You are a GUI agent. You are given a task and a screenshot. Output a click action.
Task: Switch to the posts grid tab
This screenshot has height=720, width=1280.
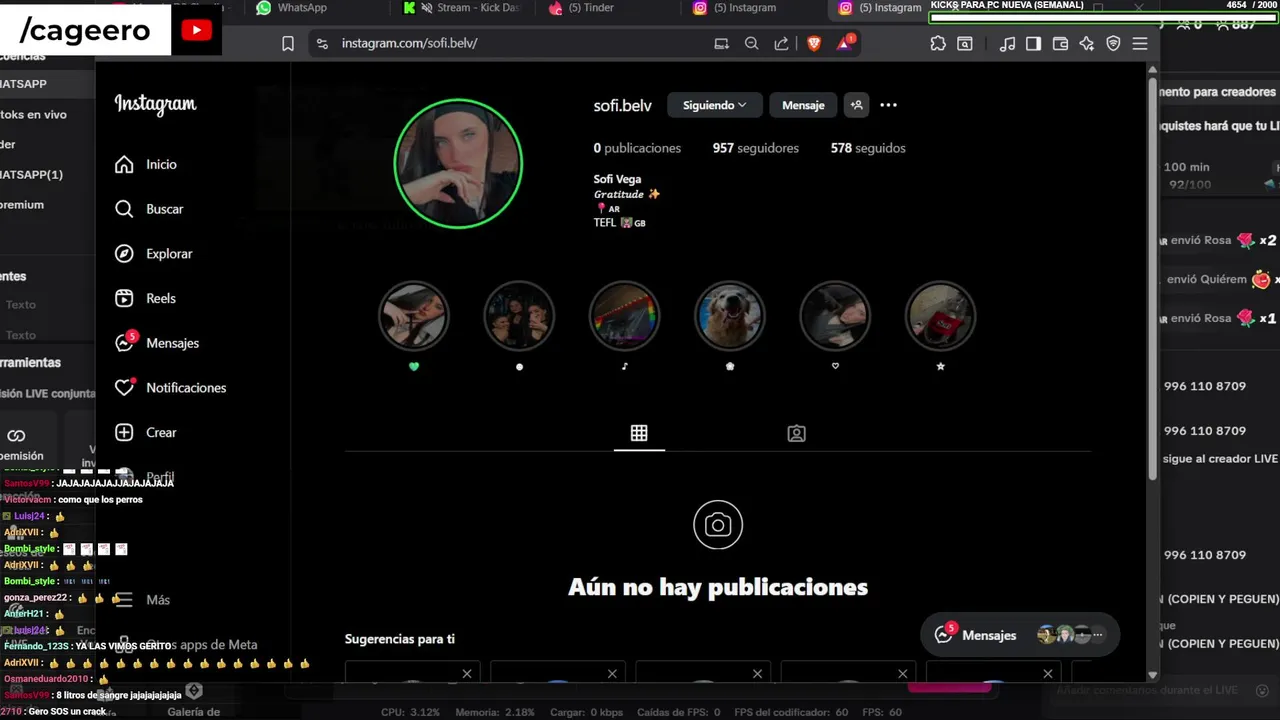click(639, 433)
